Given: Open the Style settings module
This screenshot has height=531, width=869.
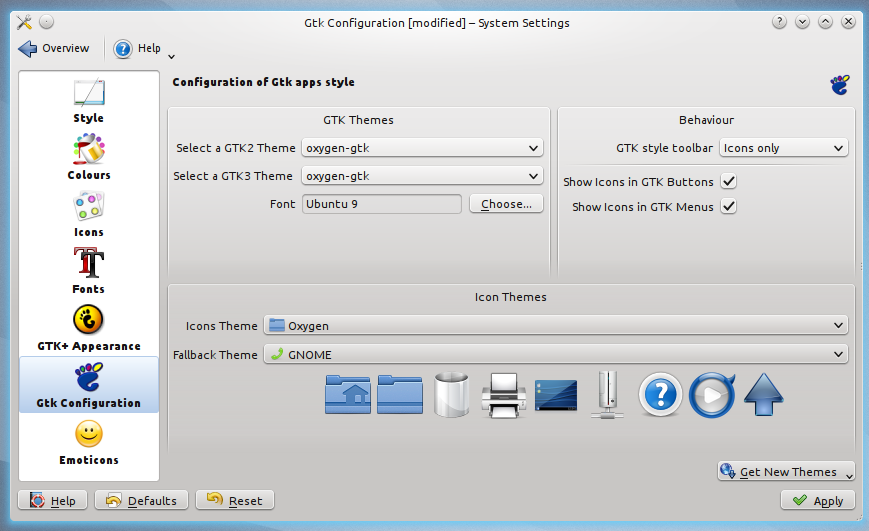Looking at the screenshot, I should (x=88, y=101).
